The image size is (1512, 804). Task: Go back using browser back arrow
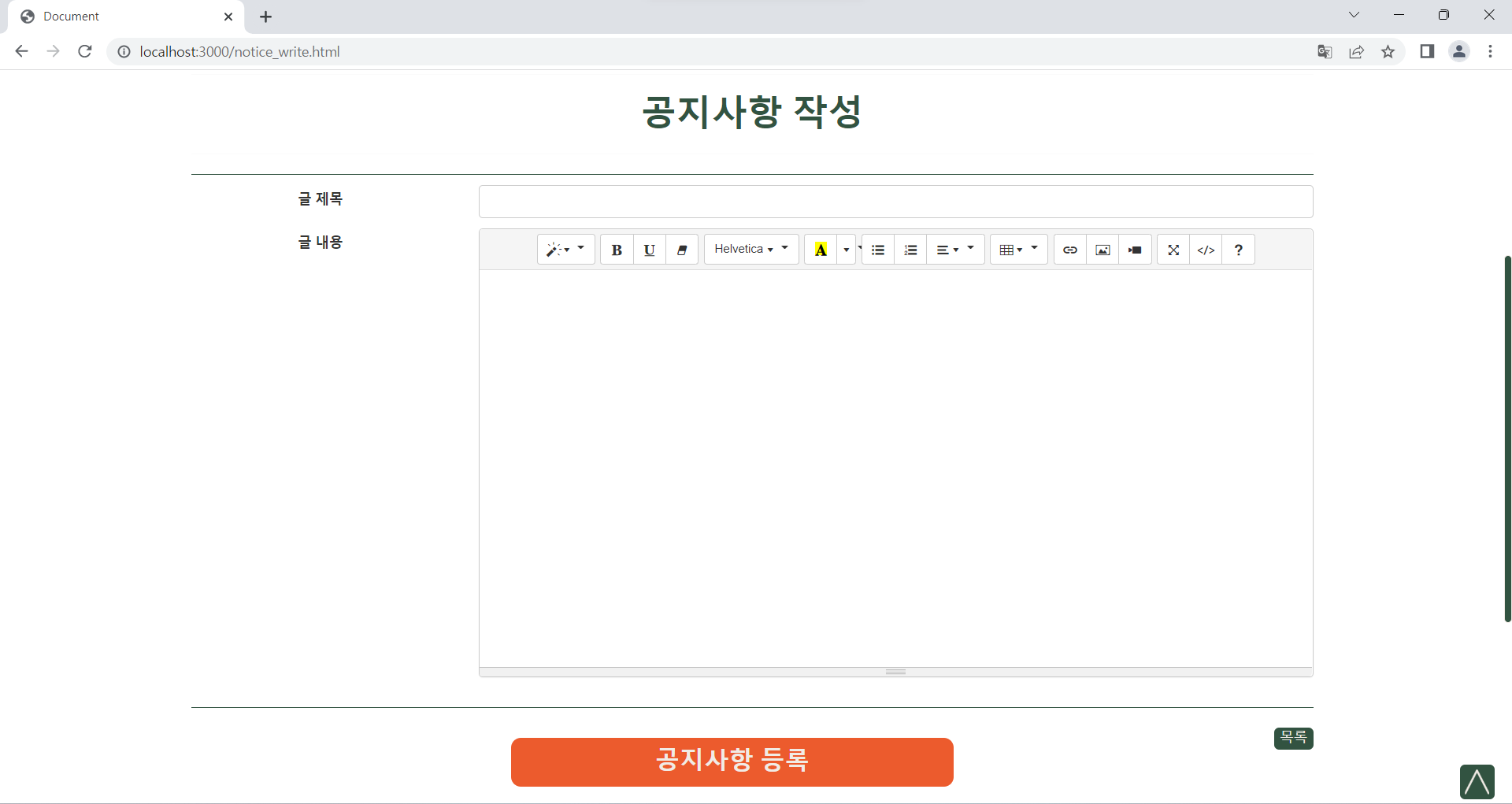click(x=21, y=51)
